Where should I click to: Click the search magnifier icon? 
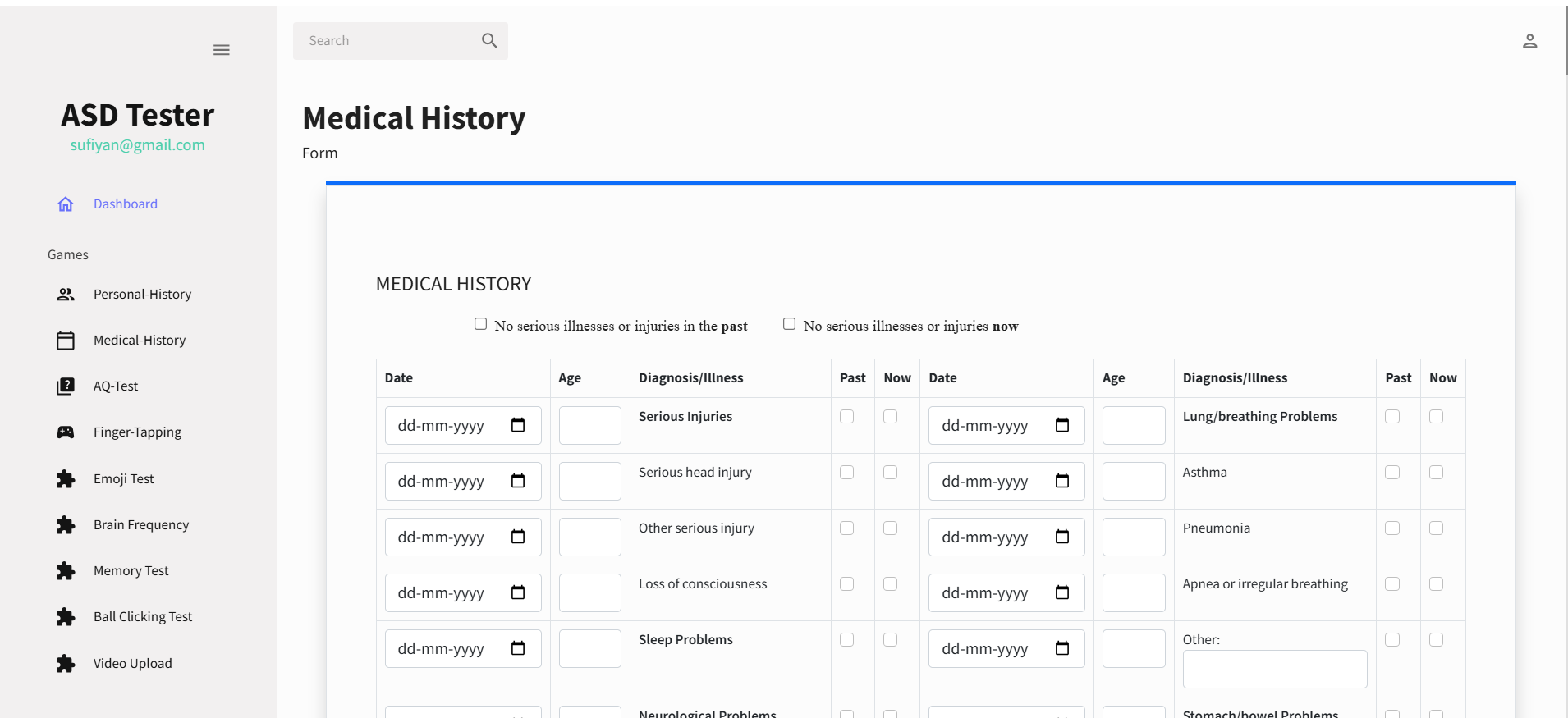(x=489, y=41)
